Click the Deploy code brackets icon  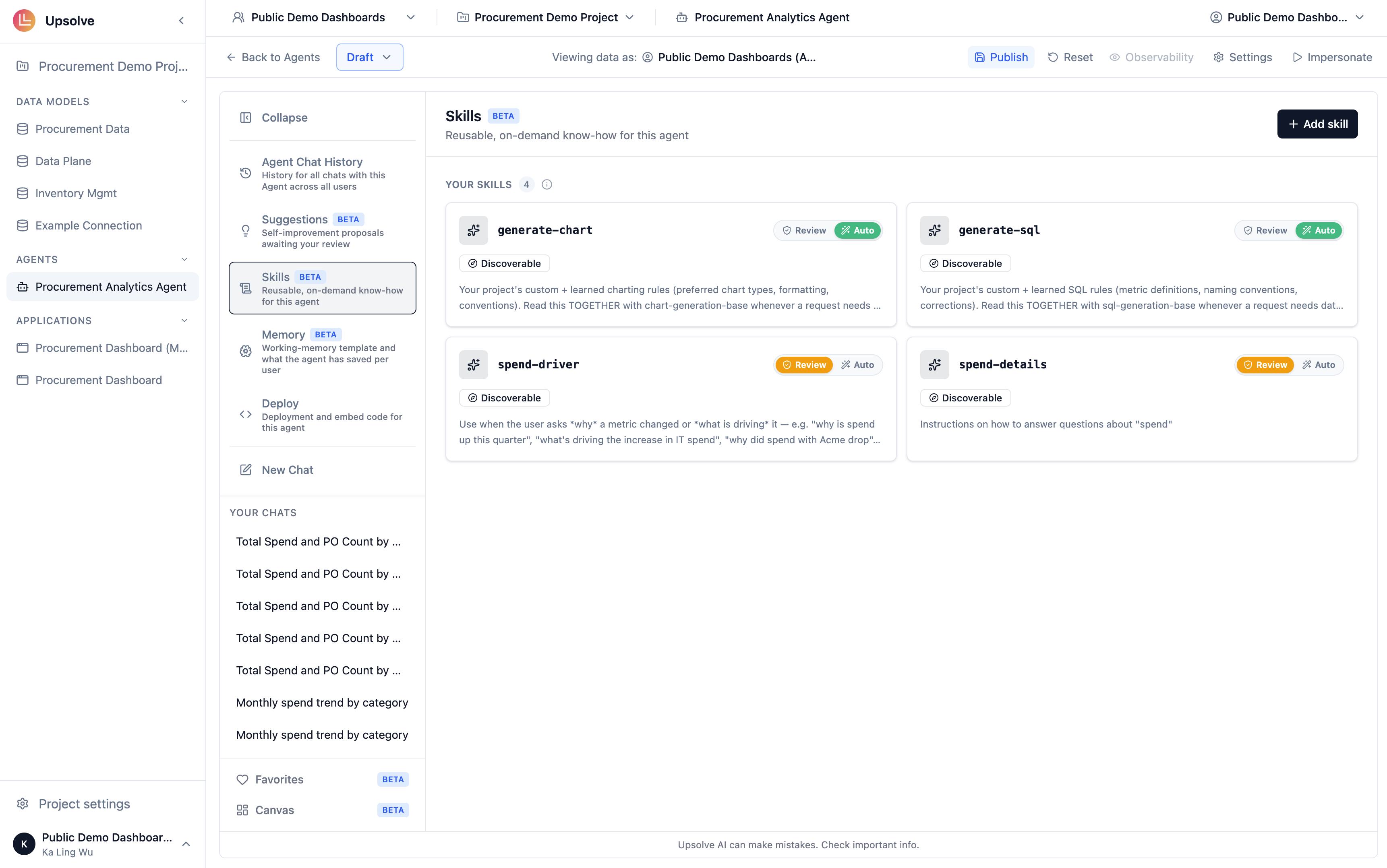pos(246,415)
